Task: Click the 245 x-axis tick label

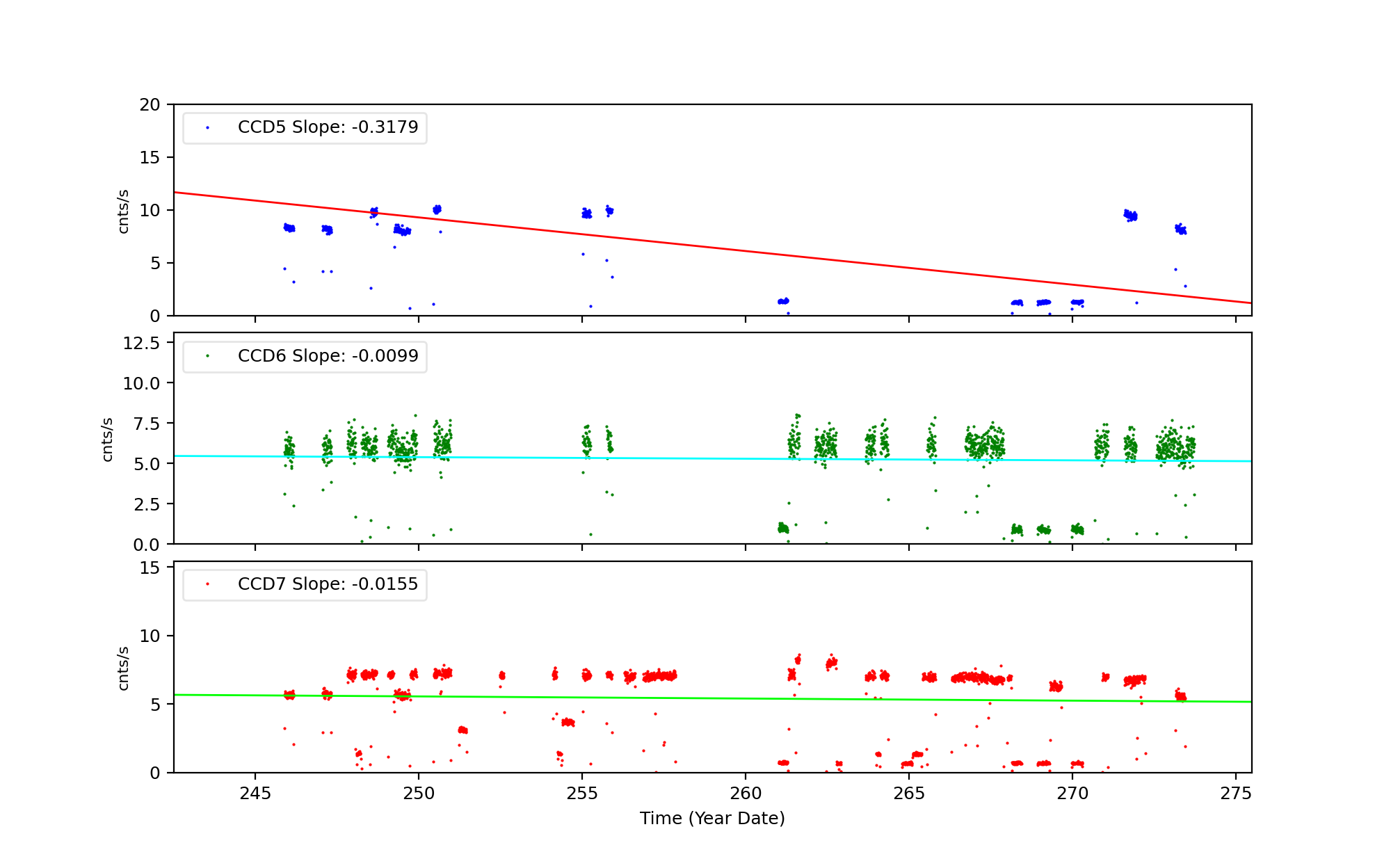Action: [255, 794]
